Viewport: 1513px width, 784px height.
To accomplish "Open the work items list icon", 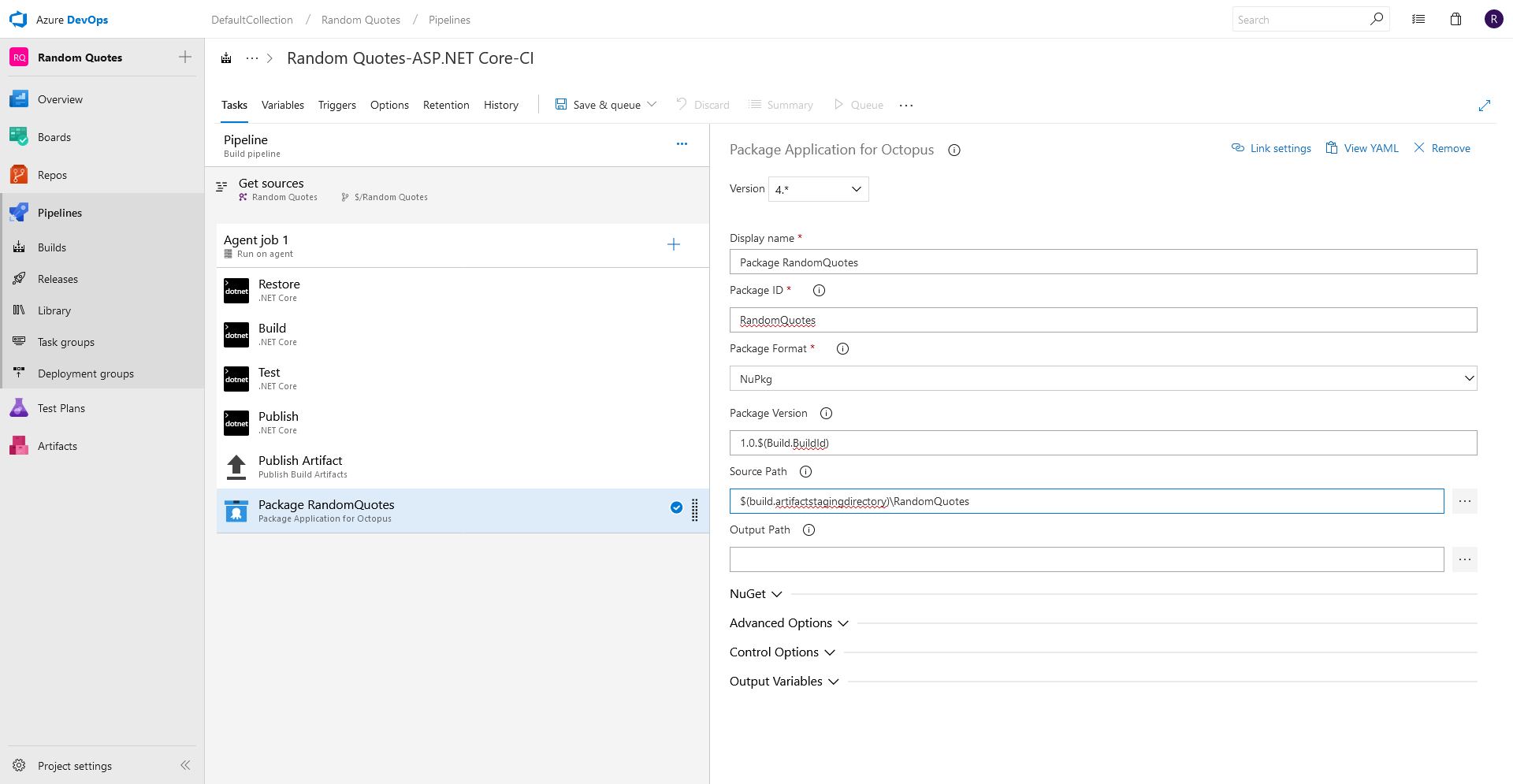I will click(x=1418, y=20).
